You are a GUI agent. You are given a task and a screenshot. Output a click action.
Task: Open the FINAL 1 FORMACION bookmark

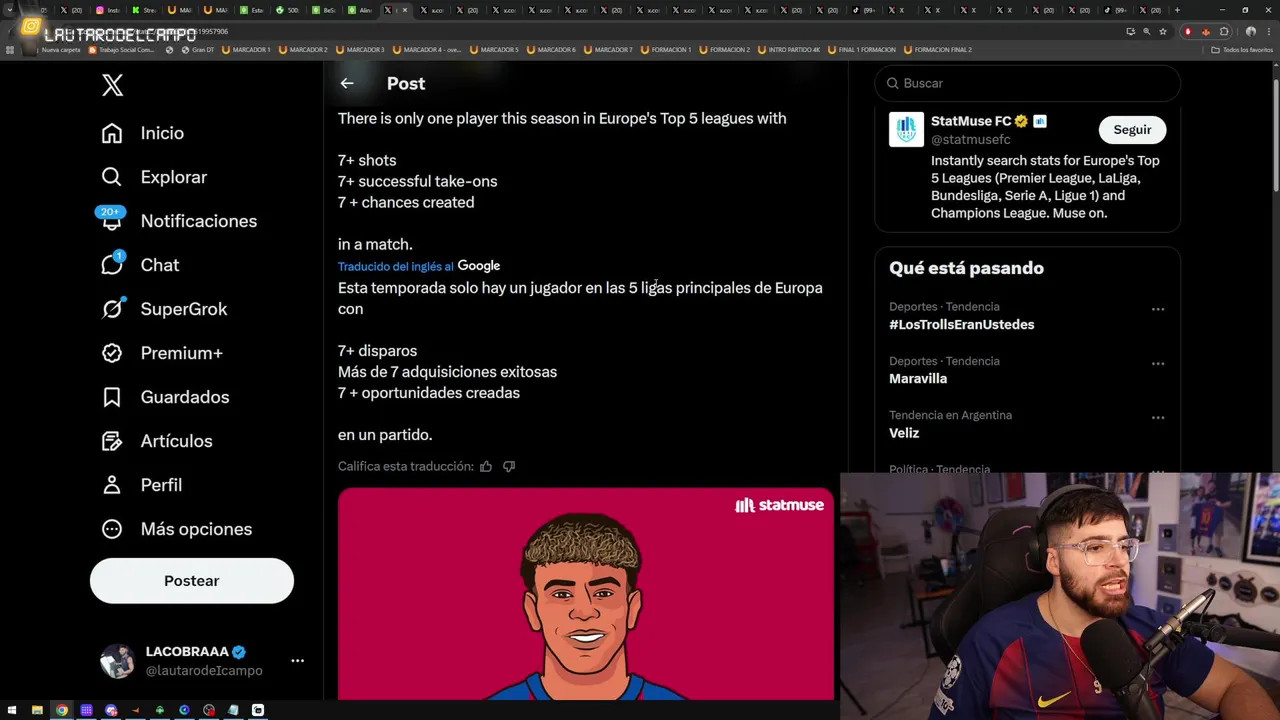[x=861, y=49]
